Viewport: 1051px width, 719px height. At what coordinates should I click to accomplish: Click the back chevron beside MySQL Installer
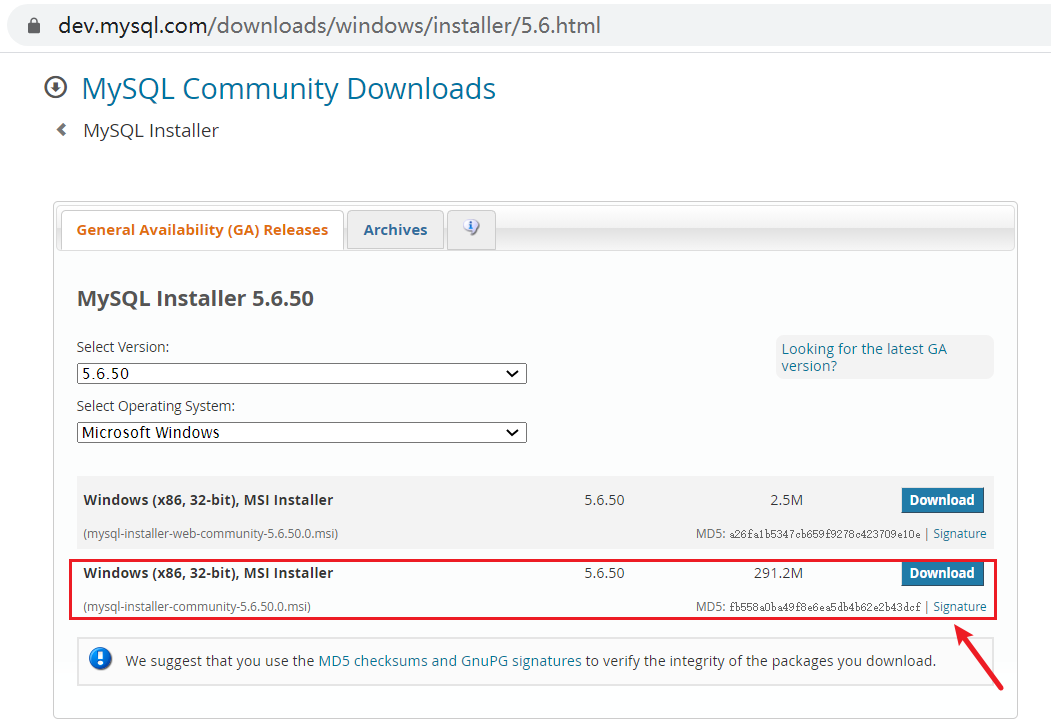[62, 129]
